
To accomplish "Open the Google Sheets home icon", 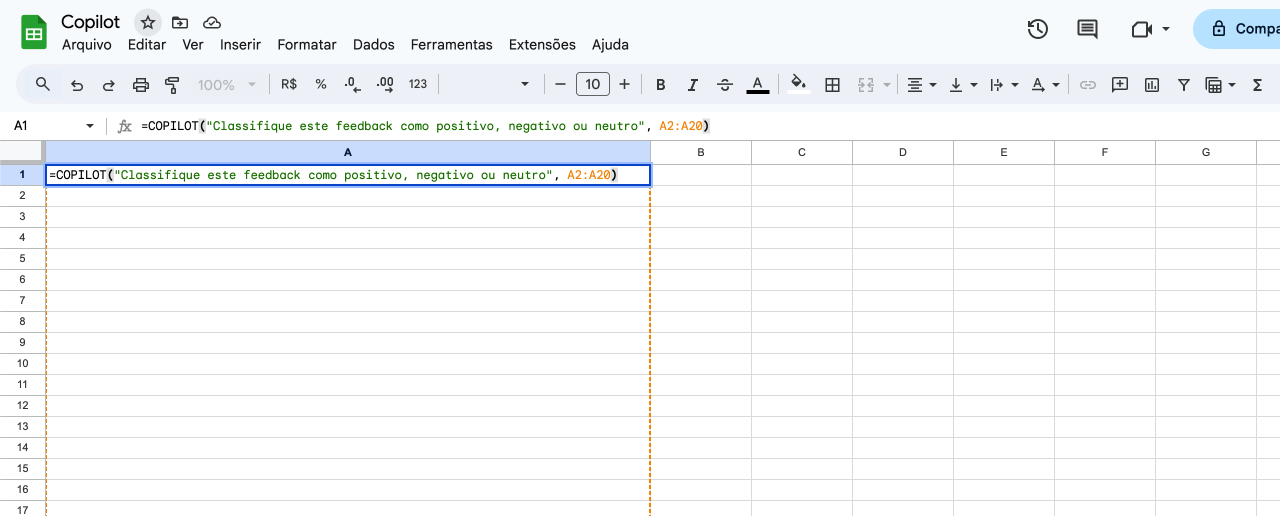I will [x=34, y=32].
